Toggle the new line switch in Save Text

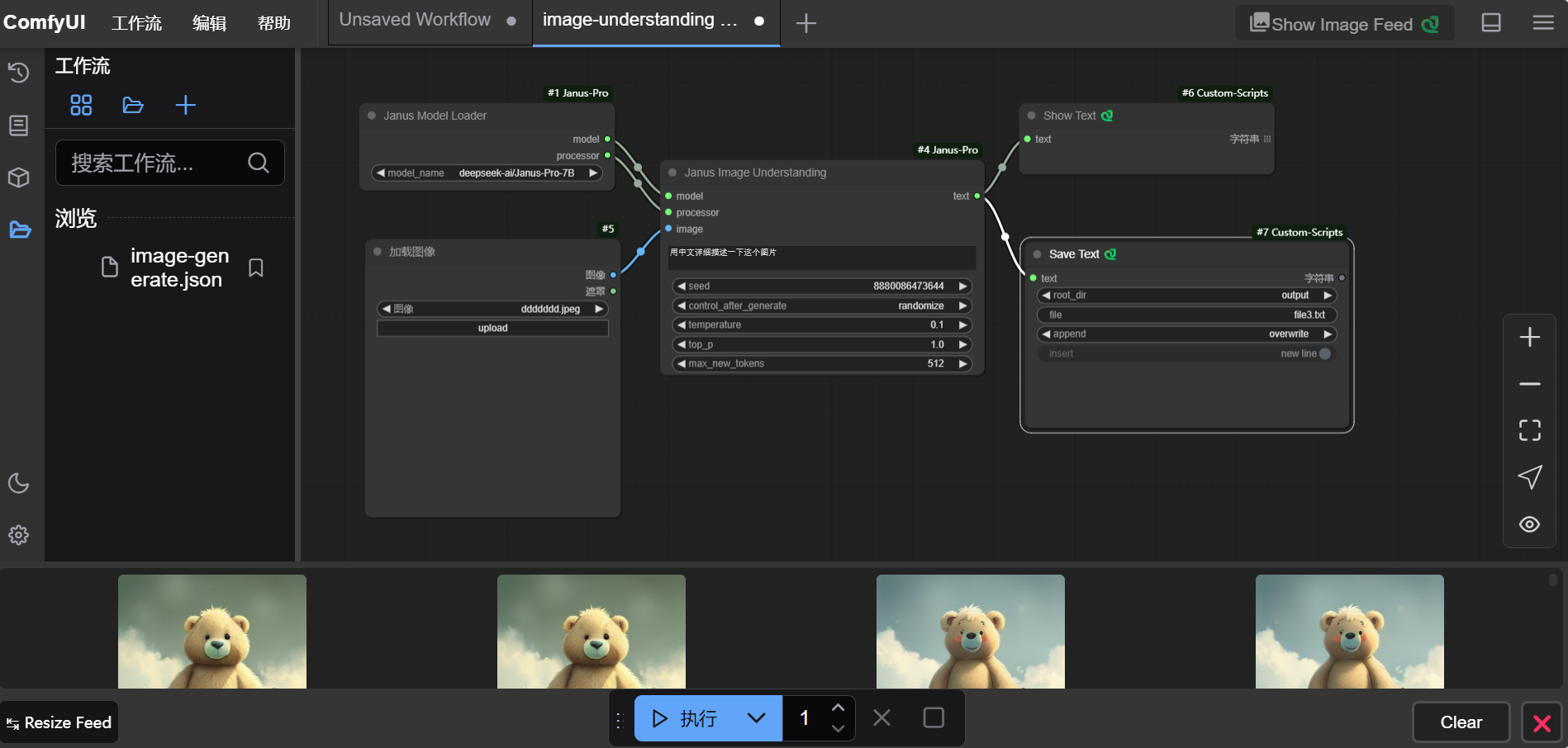pyautogui.click(x=1324, y=353)
